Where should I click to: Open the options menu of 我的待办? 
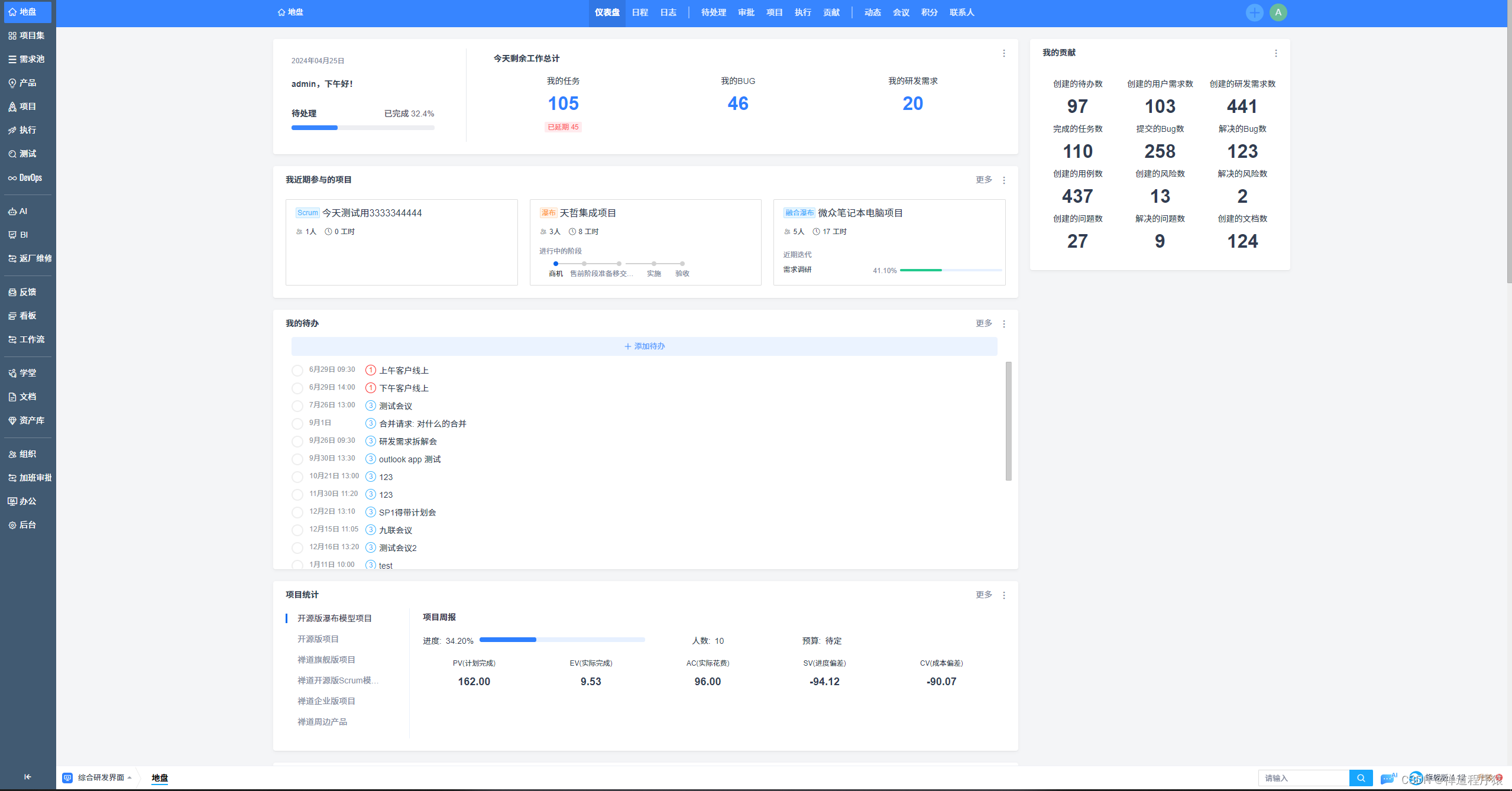(x=1003, y=324)
